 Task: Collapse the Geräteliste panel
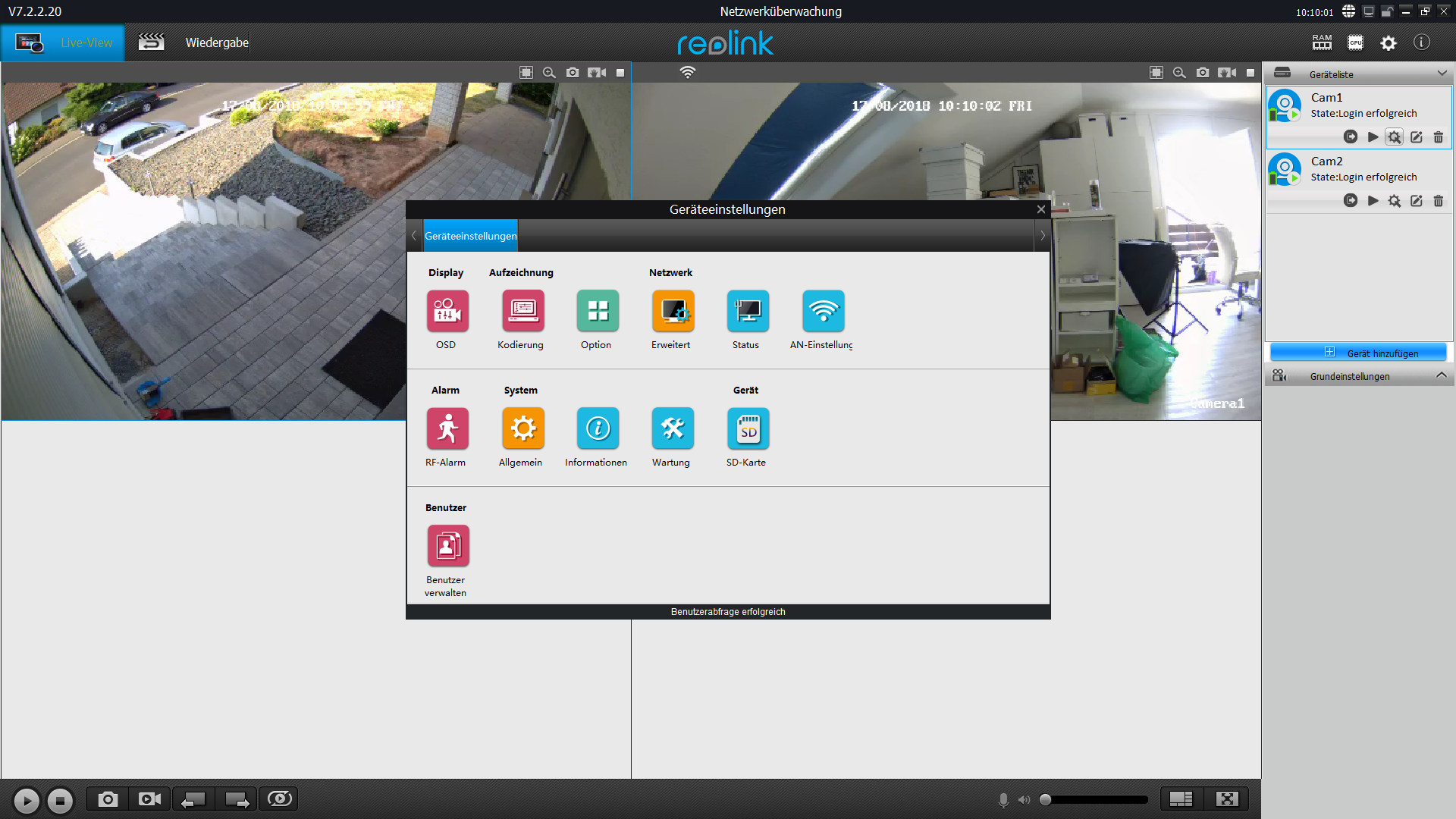click(1442, 74)
